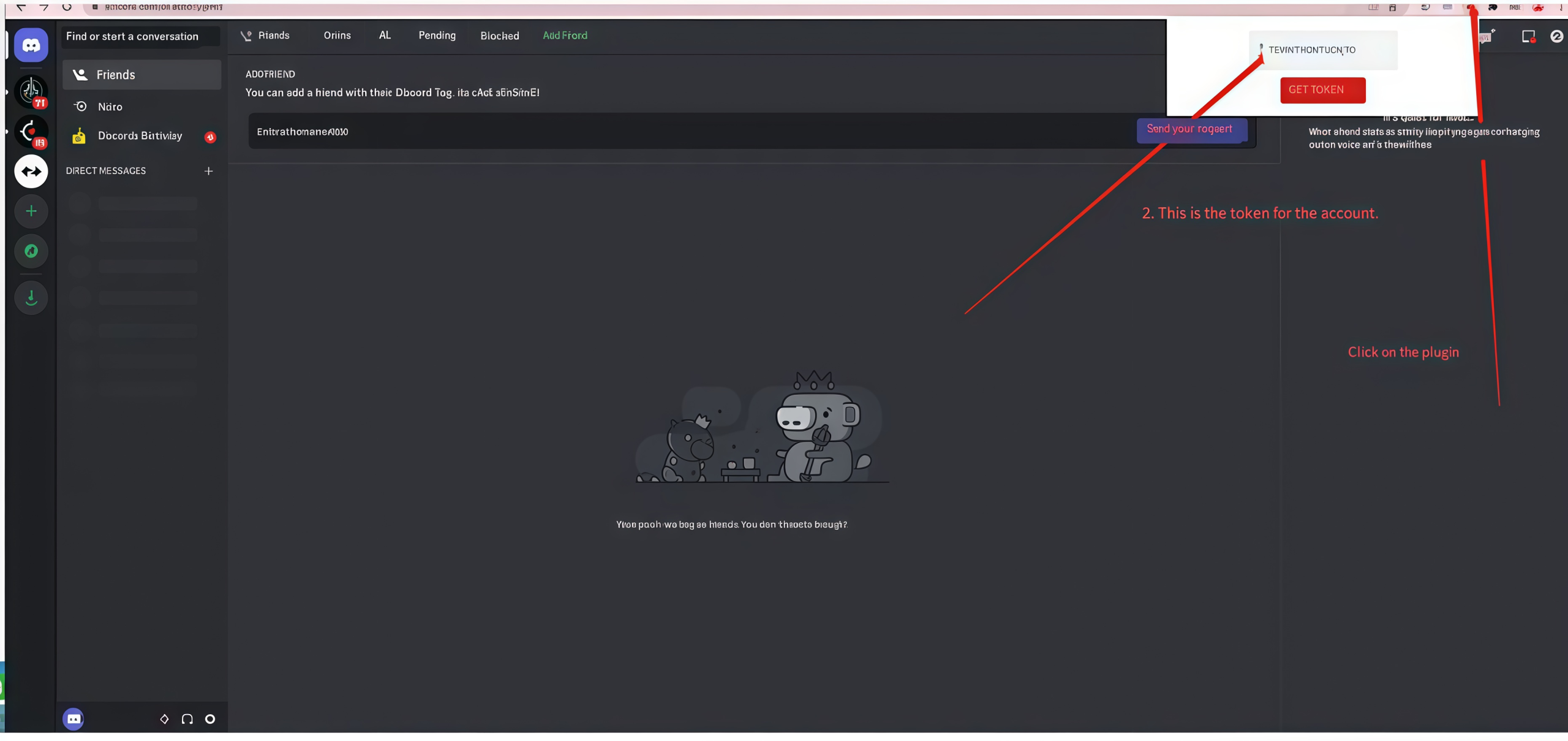Collapse the Direct Messages section header
Screen dimensions: 1568x741
click(x=105, y=170)
